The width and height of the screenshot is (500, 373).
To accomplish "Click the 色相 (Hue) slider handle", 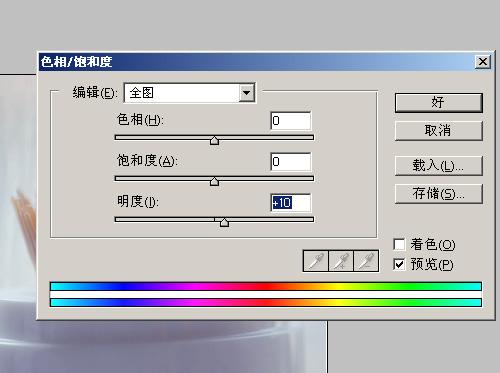I will (x=214, y=140).
